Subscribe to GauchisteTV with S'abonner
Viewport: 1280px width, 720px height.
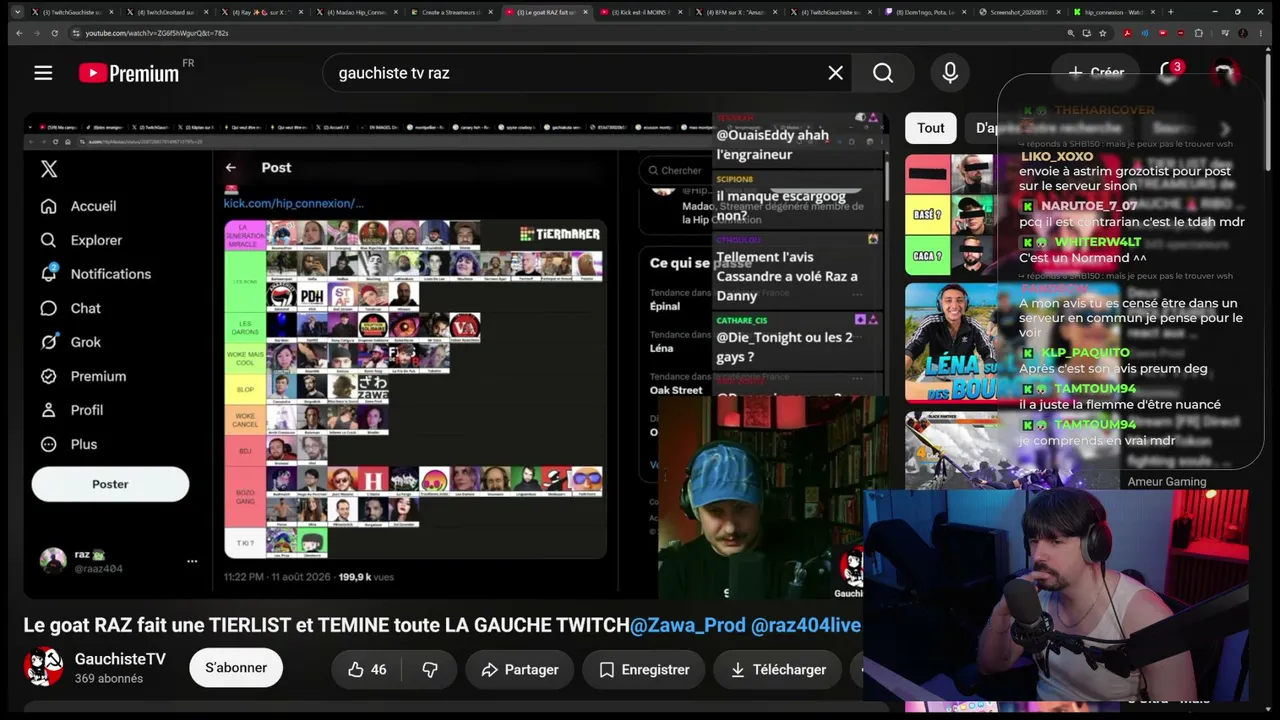point(236,668)
